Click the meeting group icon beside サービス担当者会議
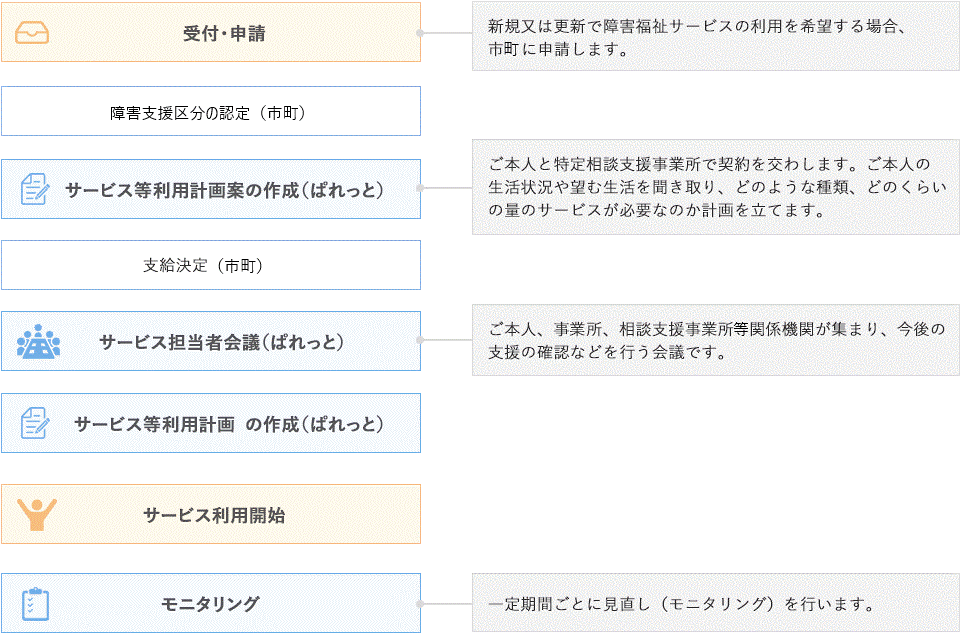 [x=38, y=341]
